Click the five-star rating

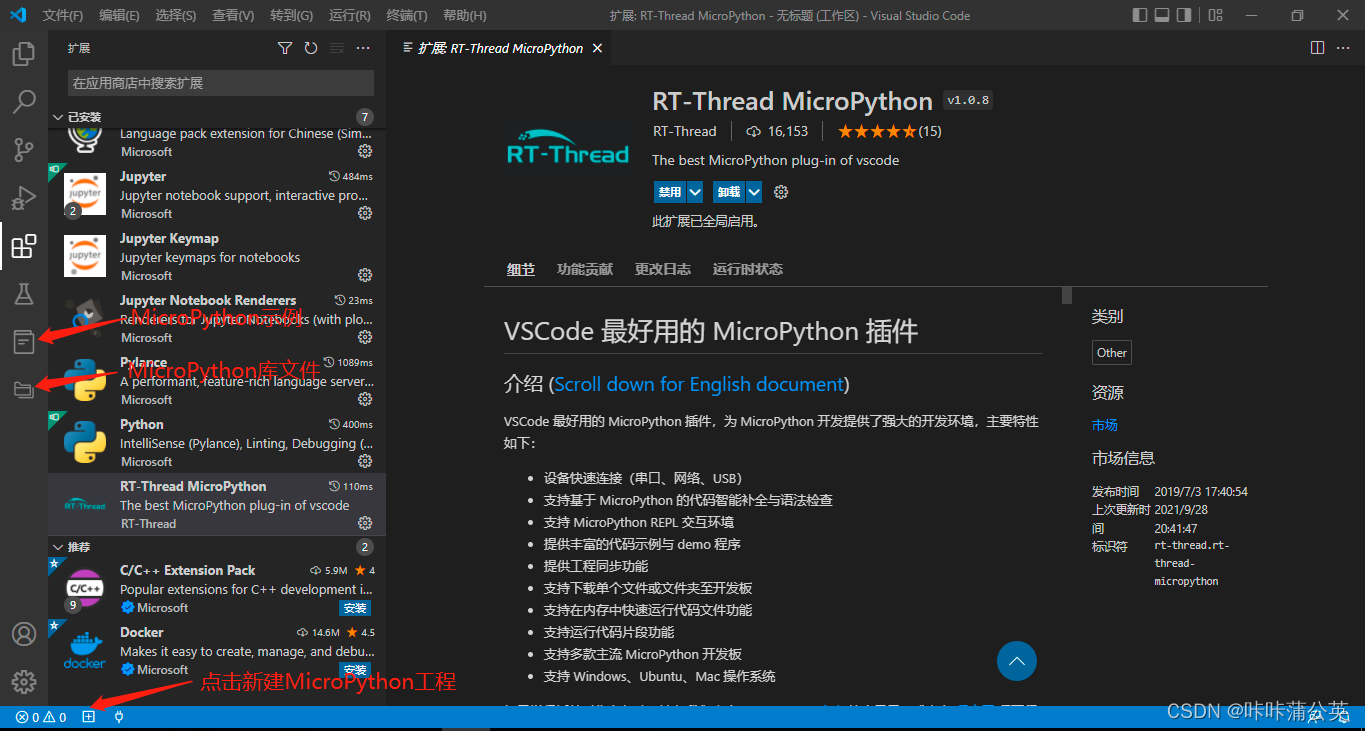tap(877, 131)
